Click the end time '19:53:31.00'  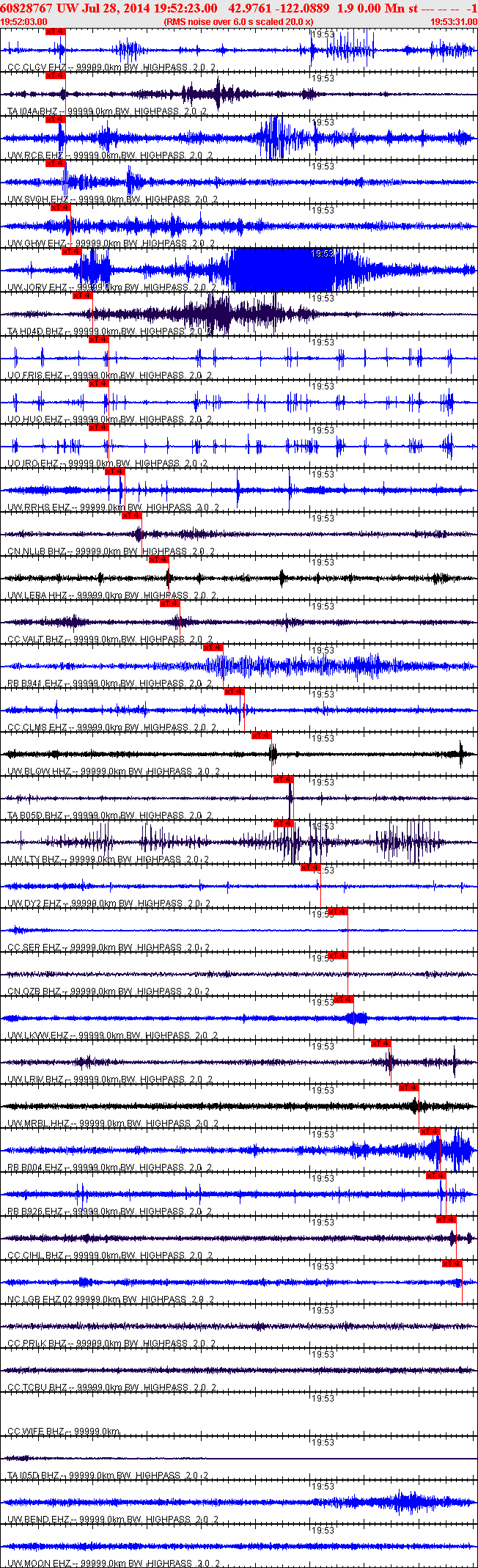[454, 22]
